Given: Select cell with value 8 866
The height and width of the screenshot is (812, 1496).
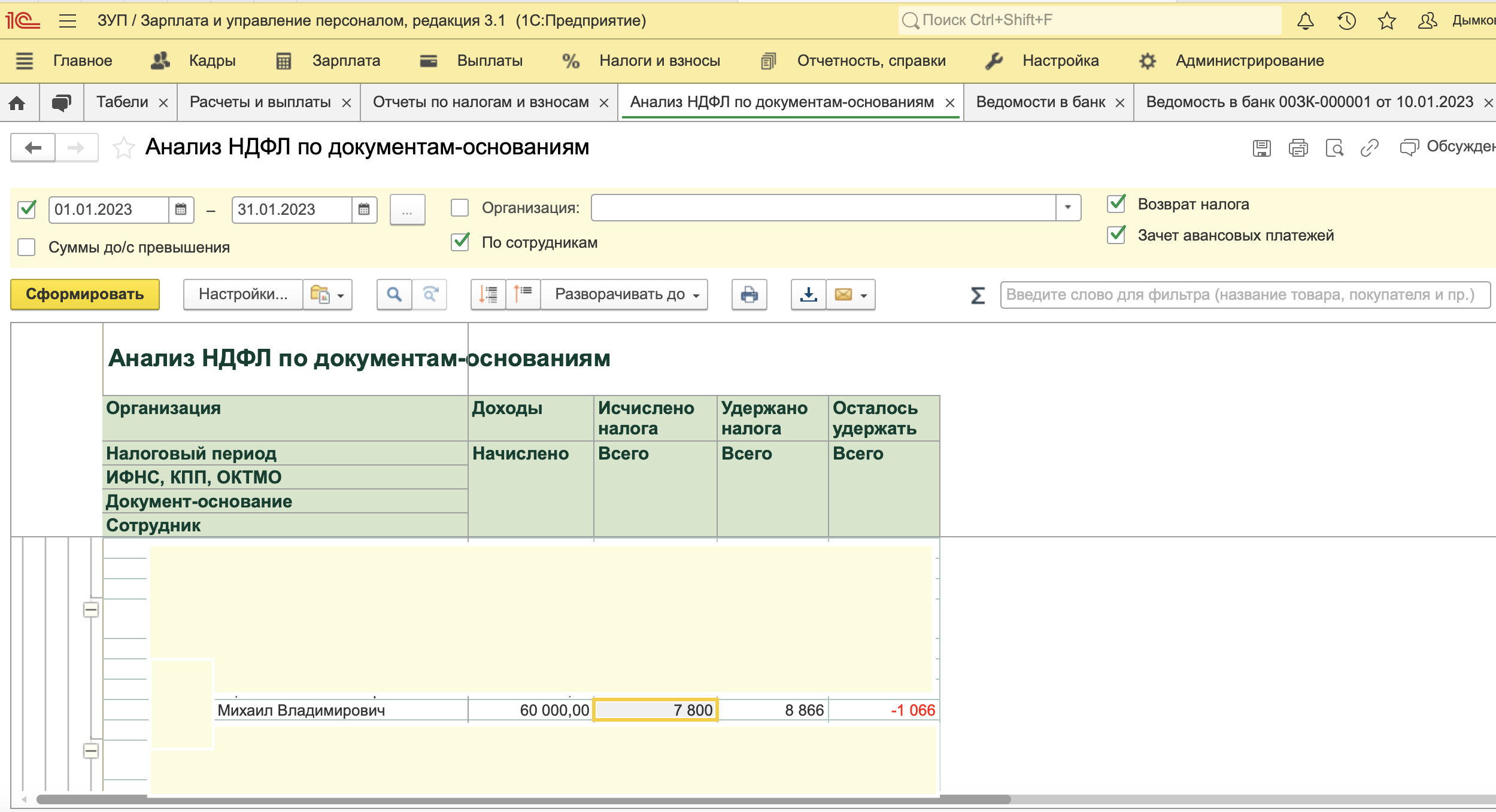Looking at the screenshot, I should [773, 710].
